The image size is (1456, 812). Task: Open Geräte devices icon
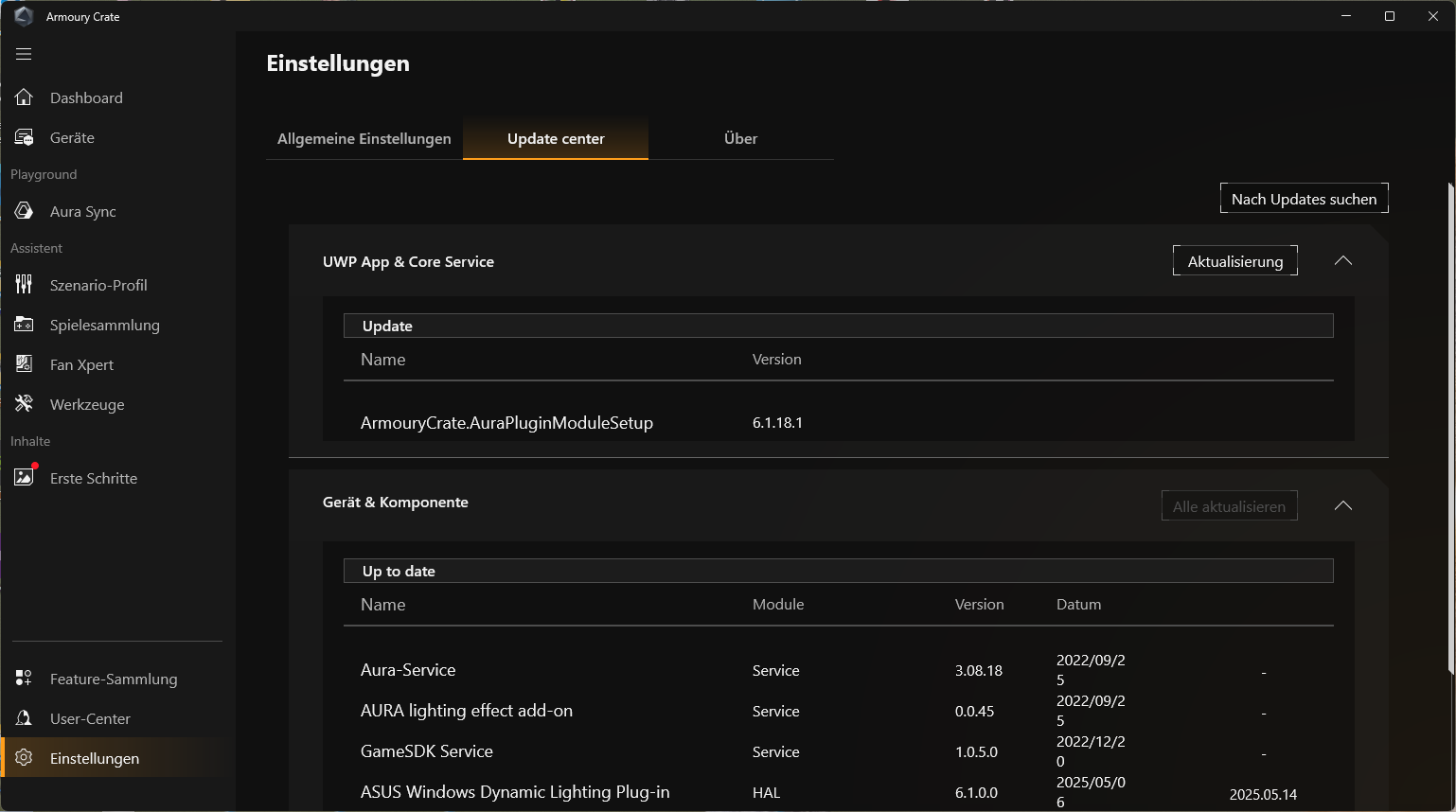coord(24,137)
